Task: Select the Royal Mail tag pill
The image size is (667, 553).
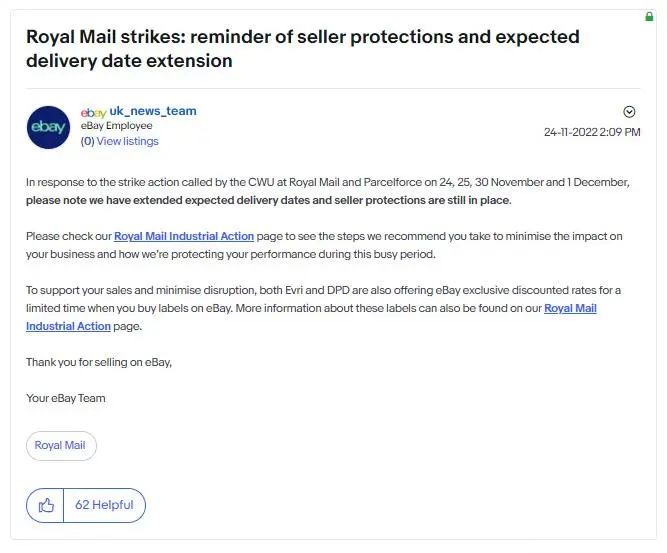Action: (61, 445)
